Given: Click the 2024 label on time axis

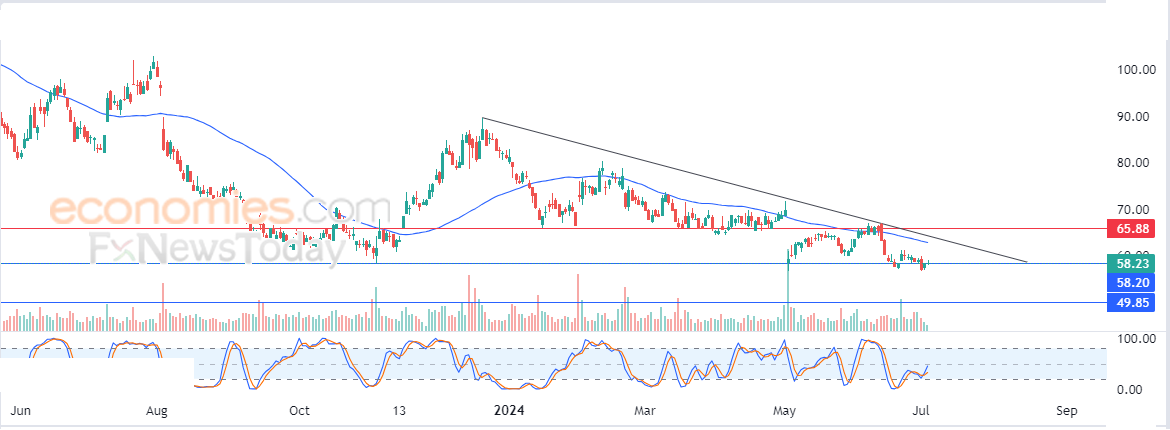Looking at the screenshot, I should pyautogui.click(x=508, y=411).
